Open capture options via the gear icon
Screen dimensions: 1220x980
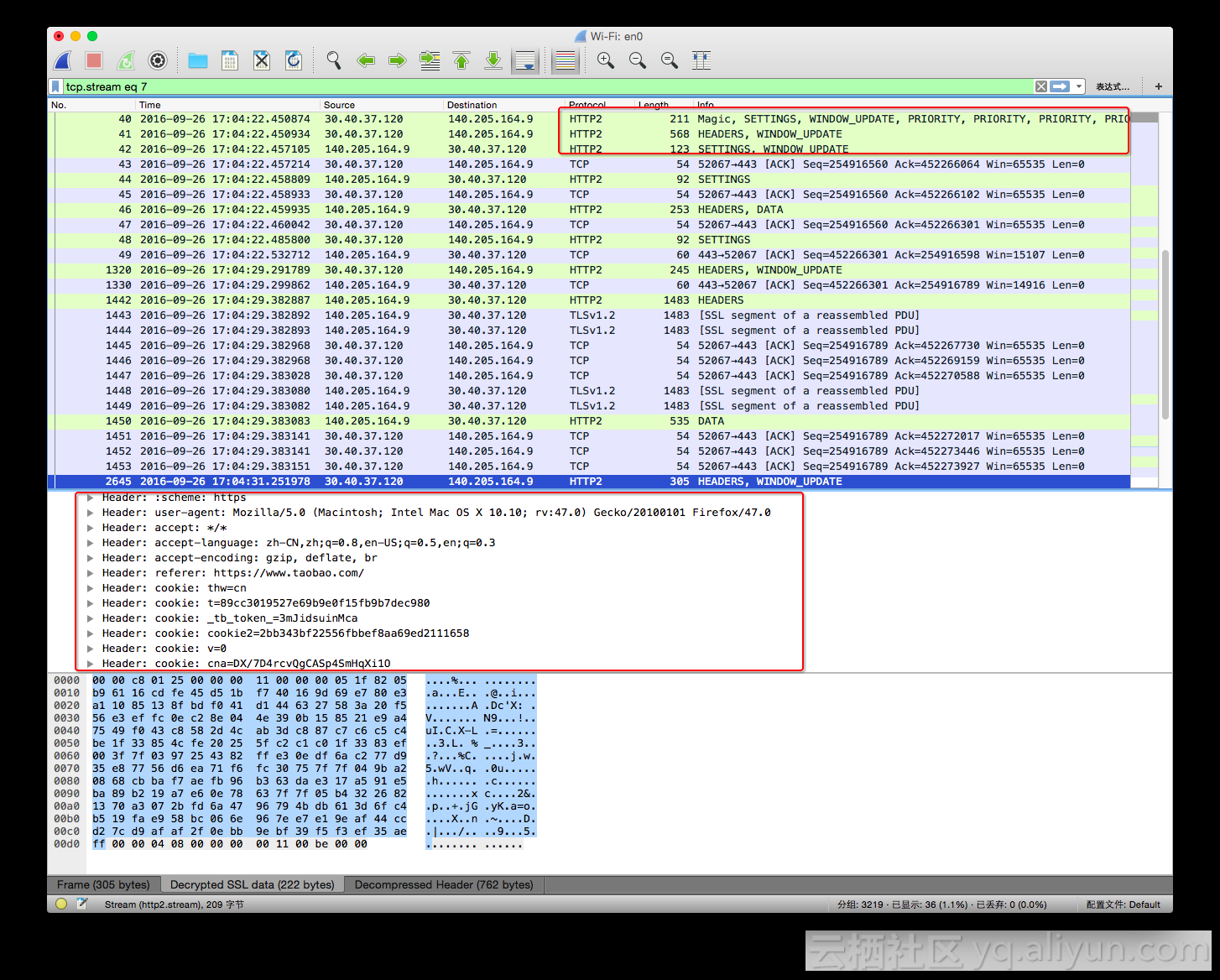click(158, 60)
